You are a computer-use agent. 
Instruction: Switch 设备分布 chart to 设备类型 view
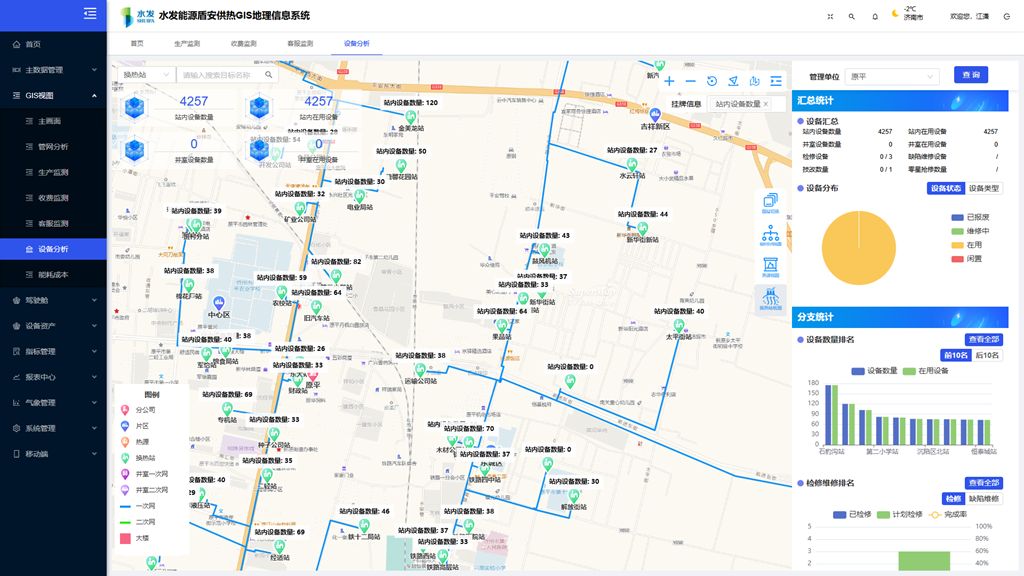[x=985, y=187]
